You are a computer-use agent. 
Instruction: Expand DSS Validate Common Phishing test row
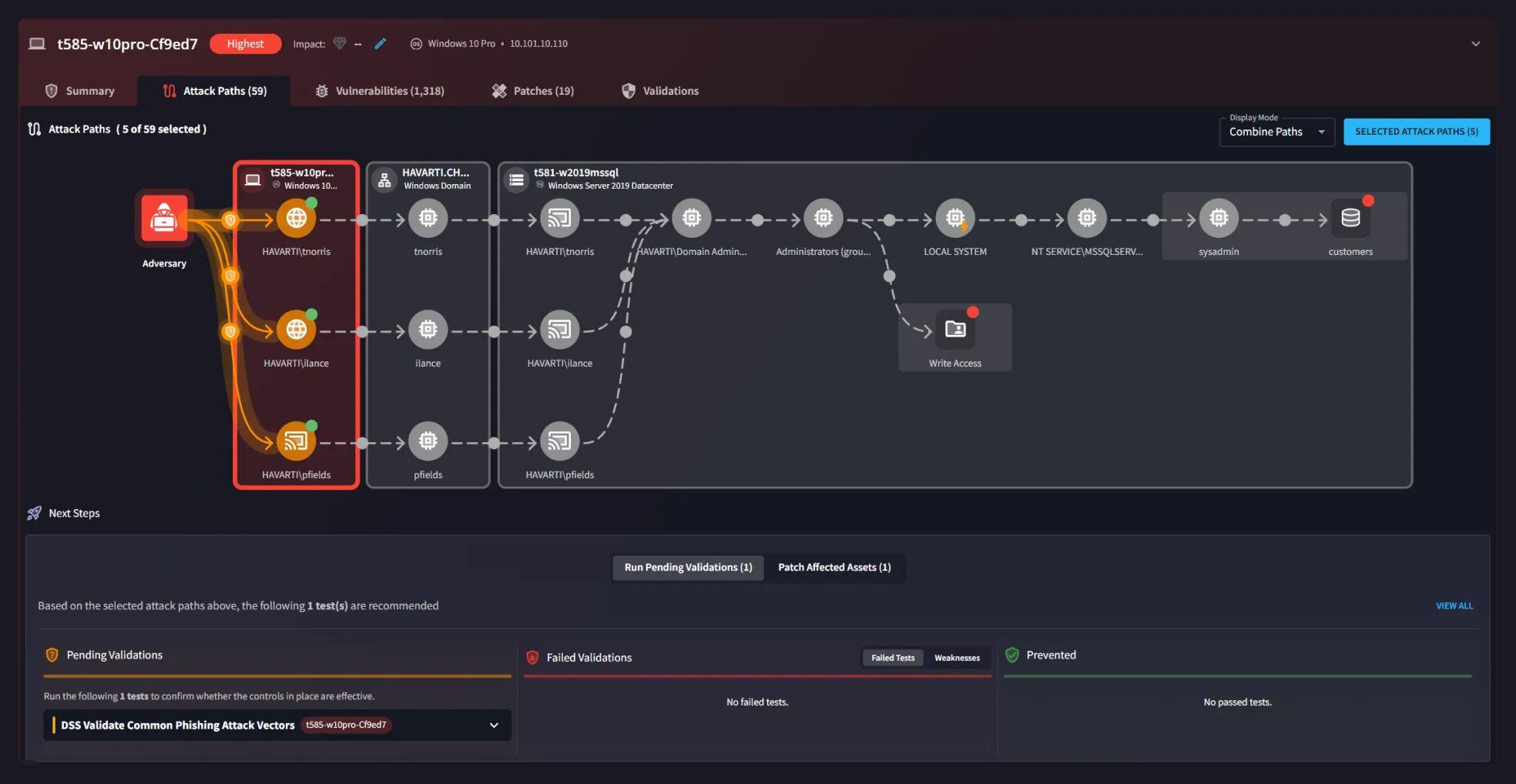tap(494, 725)
